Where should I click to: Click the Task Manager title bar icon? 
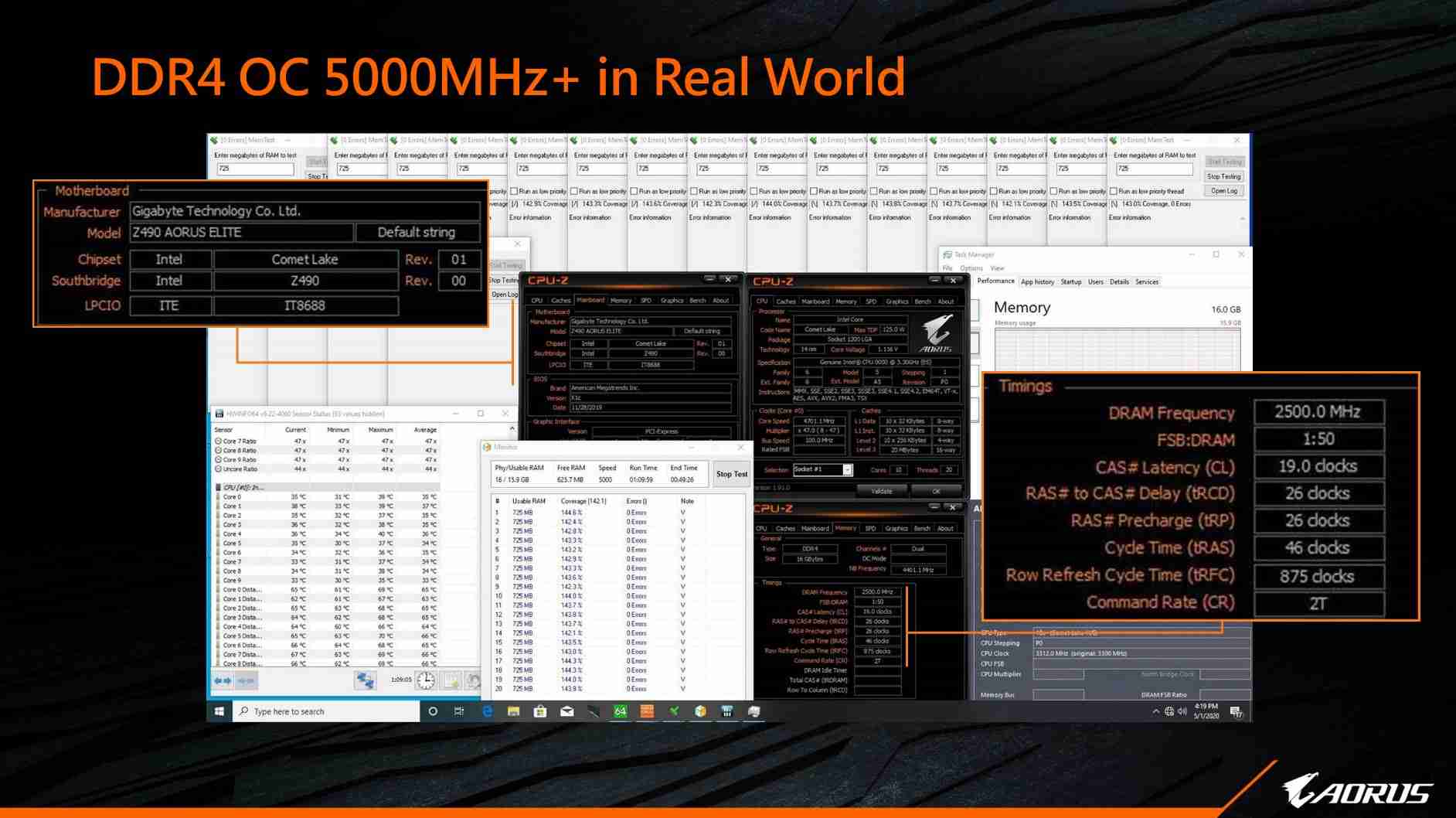947,254
